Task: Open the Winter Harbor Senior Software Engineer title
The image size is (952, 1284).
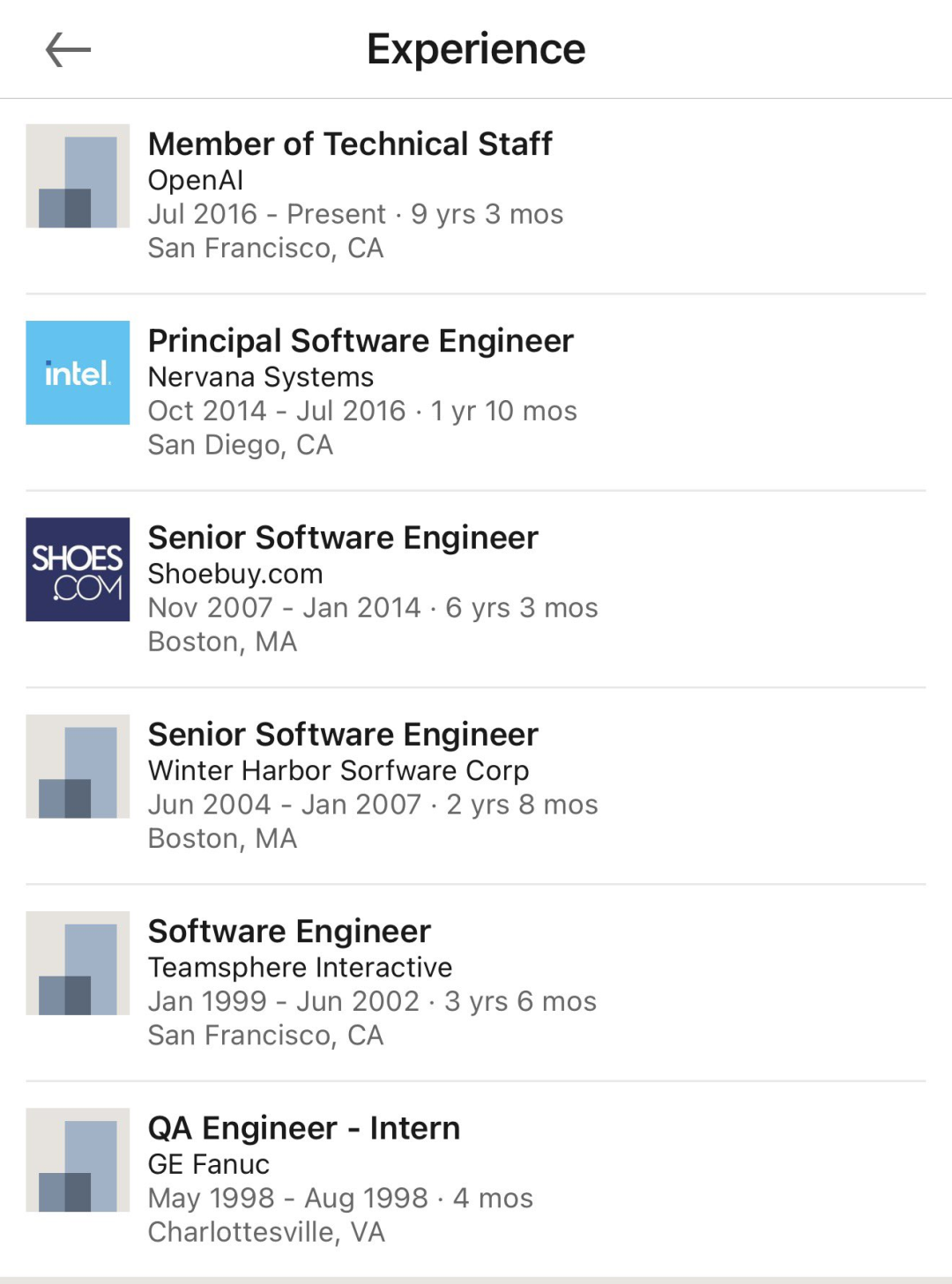Action: click(x=343, y=734)
